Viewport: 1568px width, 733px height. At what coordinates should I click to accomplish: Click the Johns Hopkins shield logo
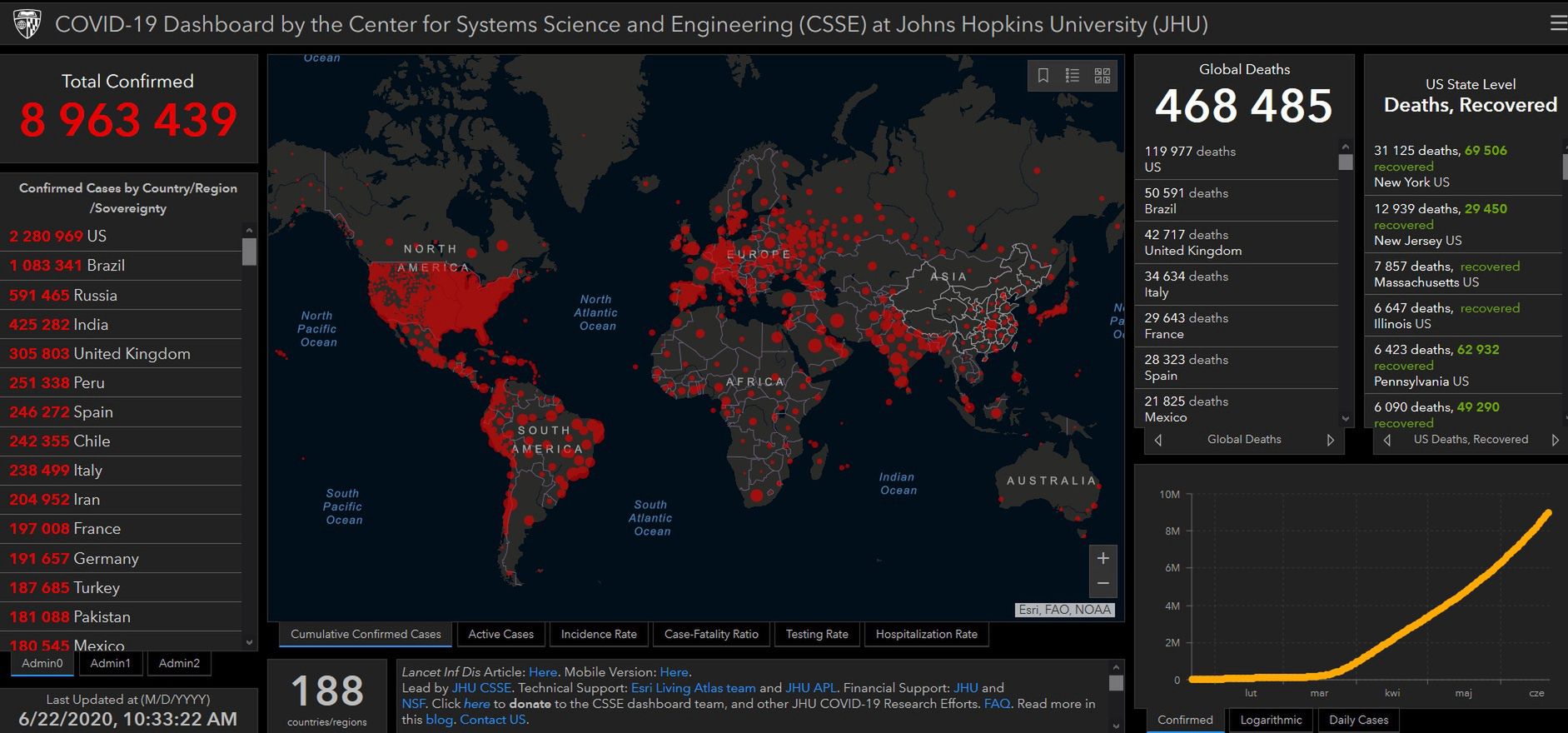pyautogui.click(x=27, y=23)
